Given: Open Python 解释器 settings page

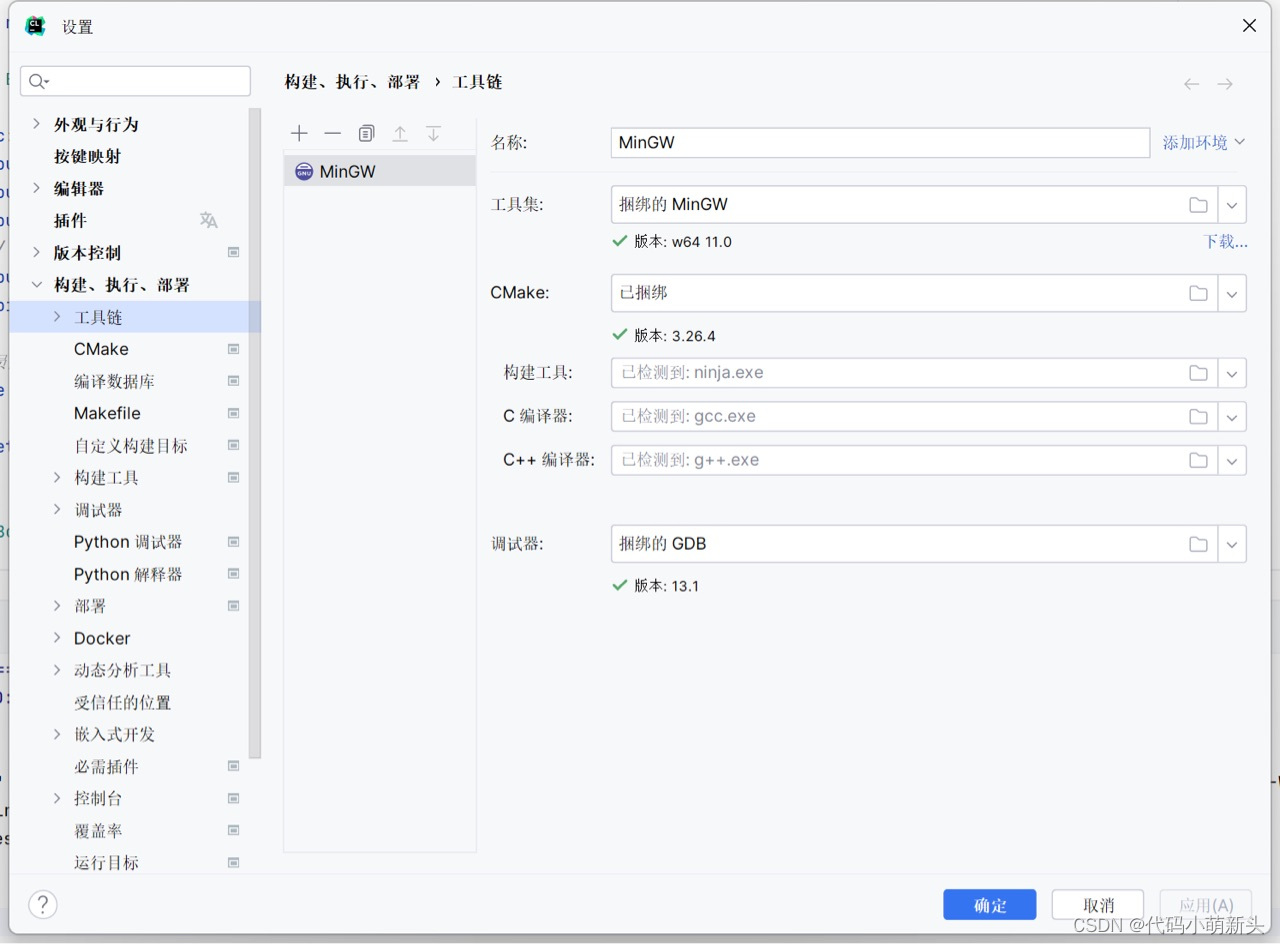Looking at the screenshot, I should (x=128, y=574).
